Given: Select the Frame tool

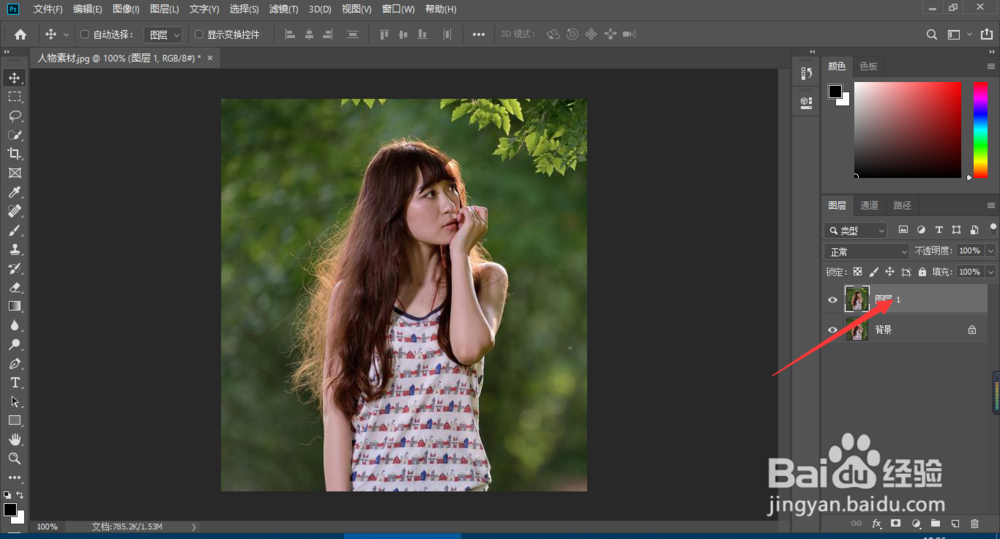Looking at the screenshot, I should coord(14,173).
